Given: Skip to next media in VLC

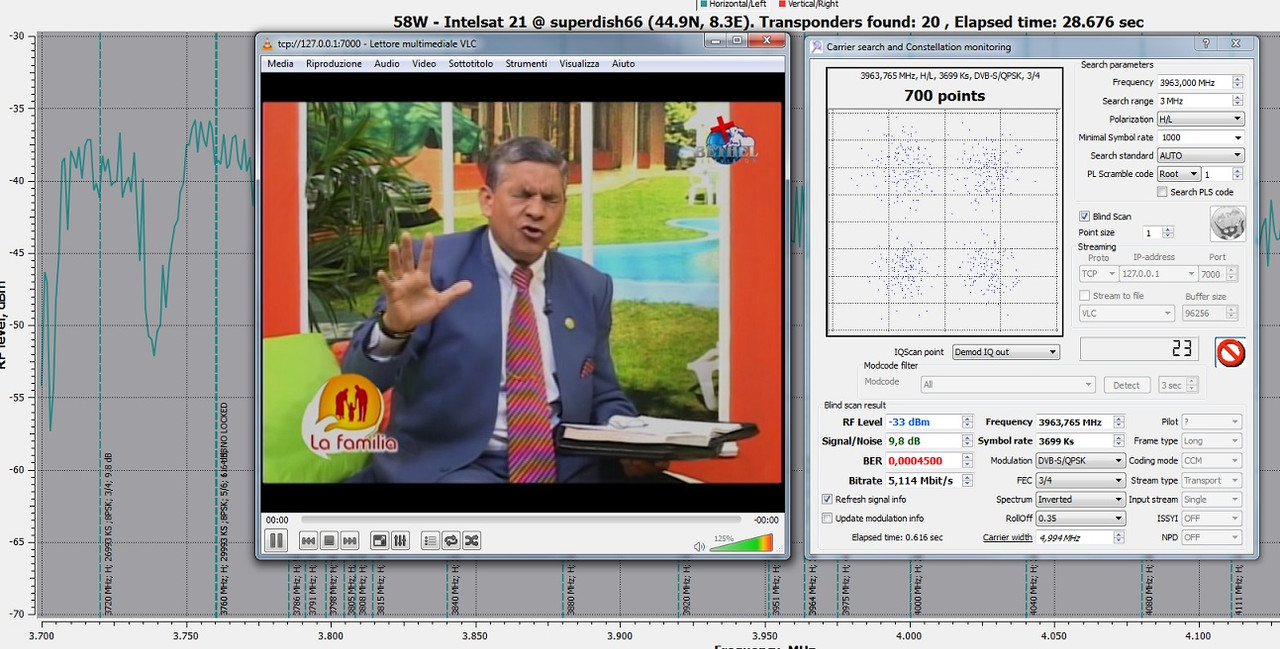Looking at the screenshot, I should [x=350, y=541].
